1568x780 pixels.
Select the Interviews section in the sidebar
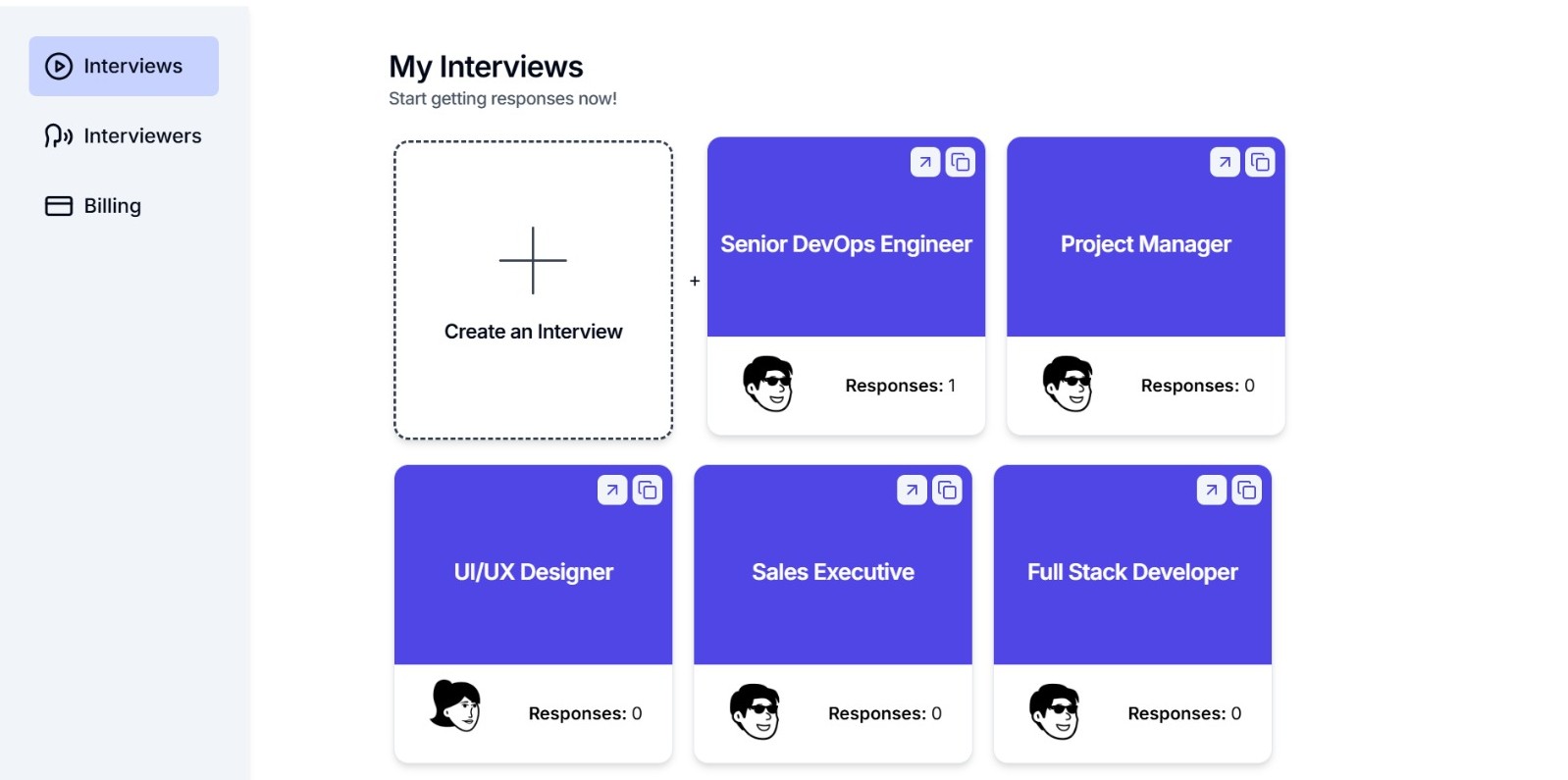click(x=124, y=66)
